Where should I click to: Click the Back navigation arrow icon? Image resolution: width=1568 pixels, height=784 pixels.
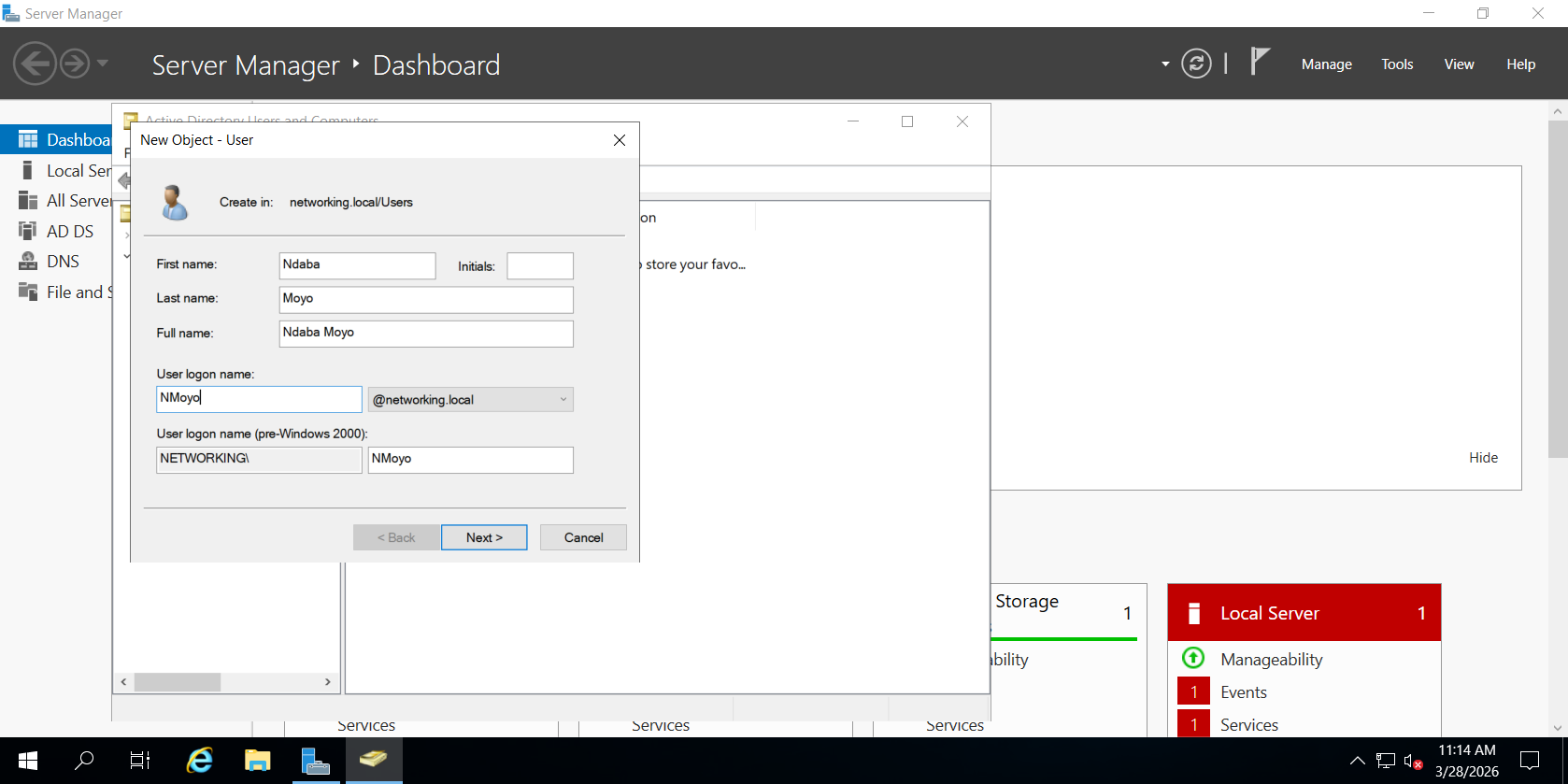tap(35, 64)
